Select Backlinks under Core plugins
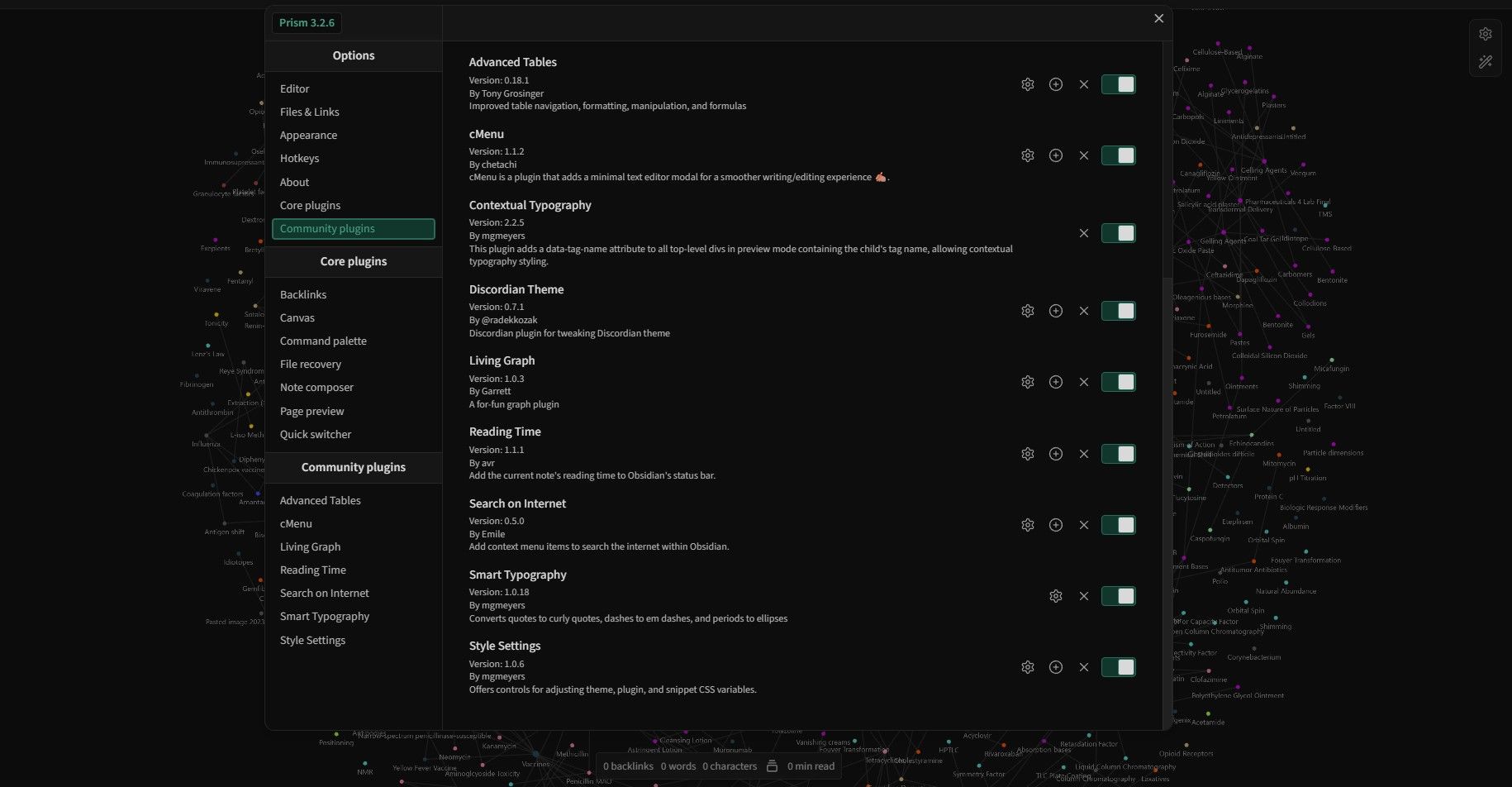1512x787 pixels. click(303, 293)
